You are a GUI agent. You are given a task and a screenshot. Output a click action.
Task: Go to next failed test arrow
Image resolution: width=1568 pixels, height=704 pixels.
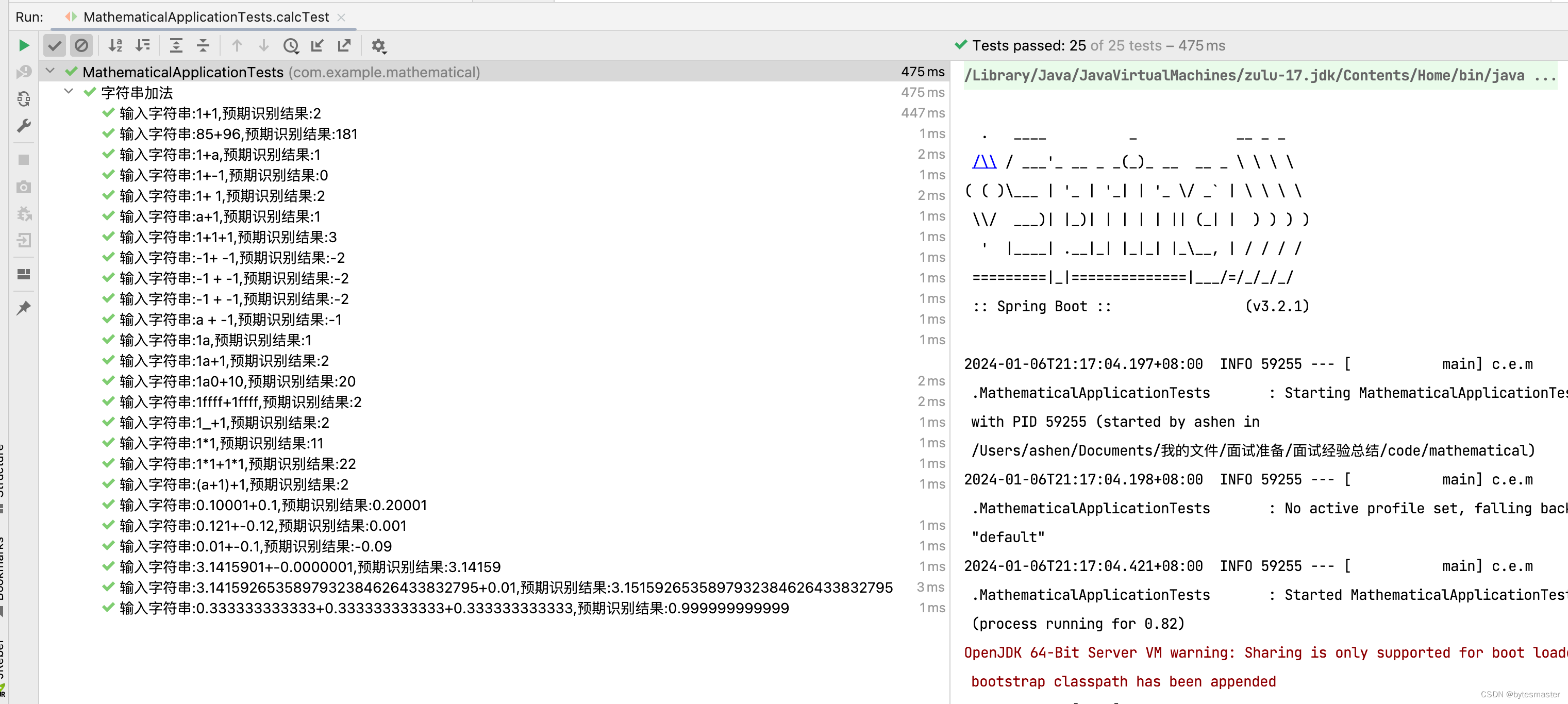click(263, 46)
